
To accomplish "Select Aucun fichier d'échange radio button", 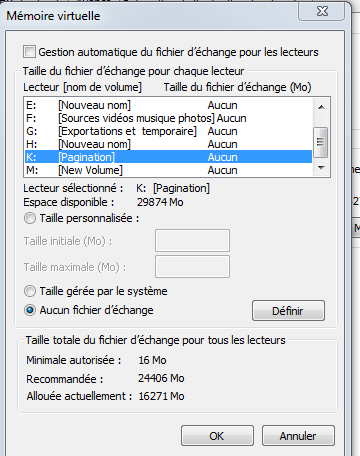I will pos(30,310).
